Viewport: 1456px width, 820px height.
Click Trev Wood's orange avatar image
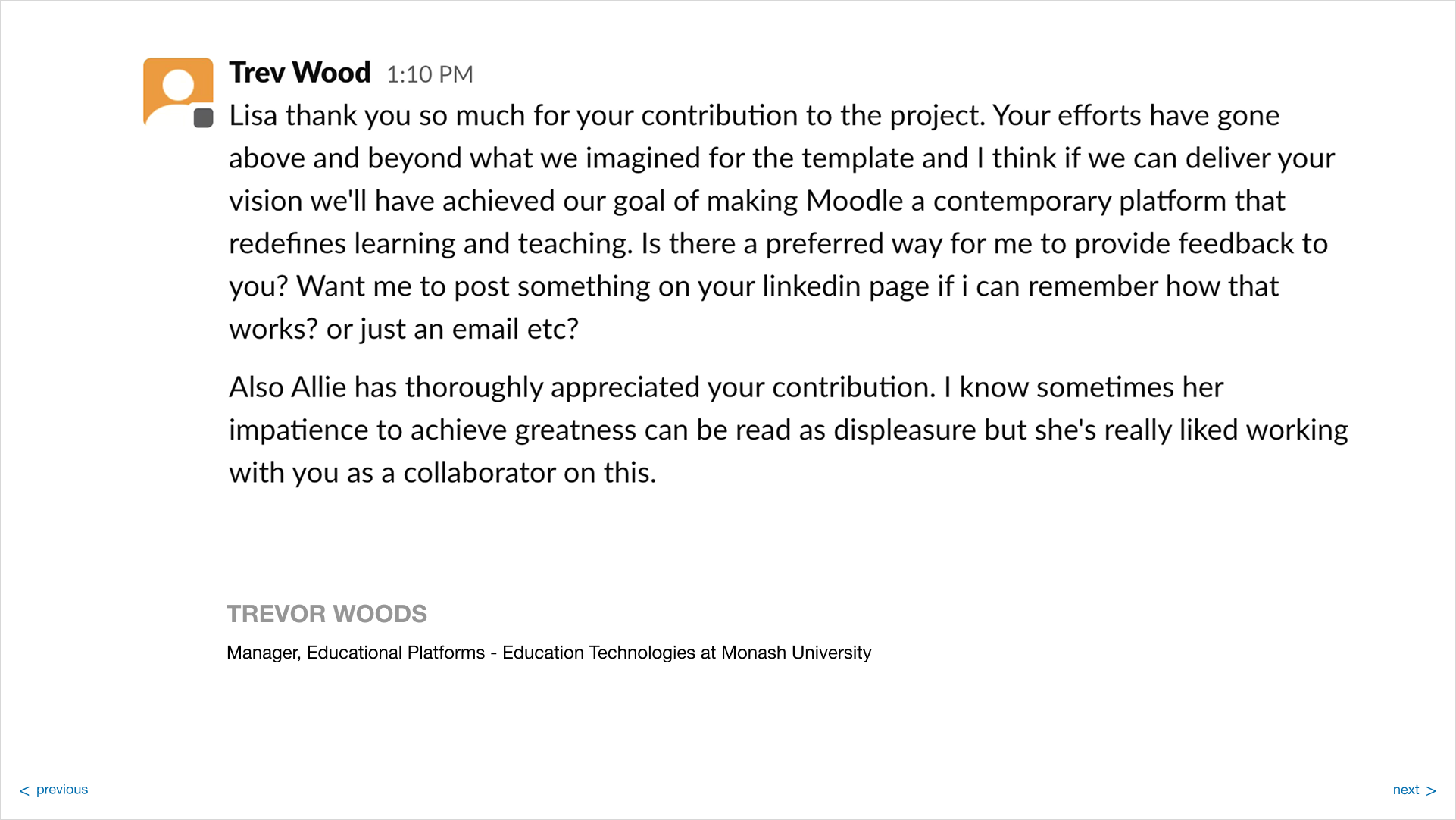(178, 92)
